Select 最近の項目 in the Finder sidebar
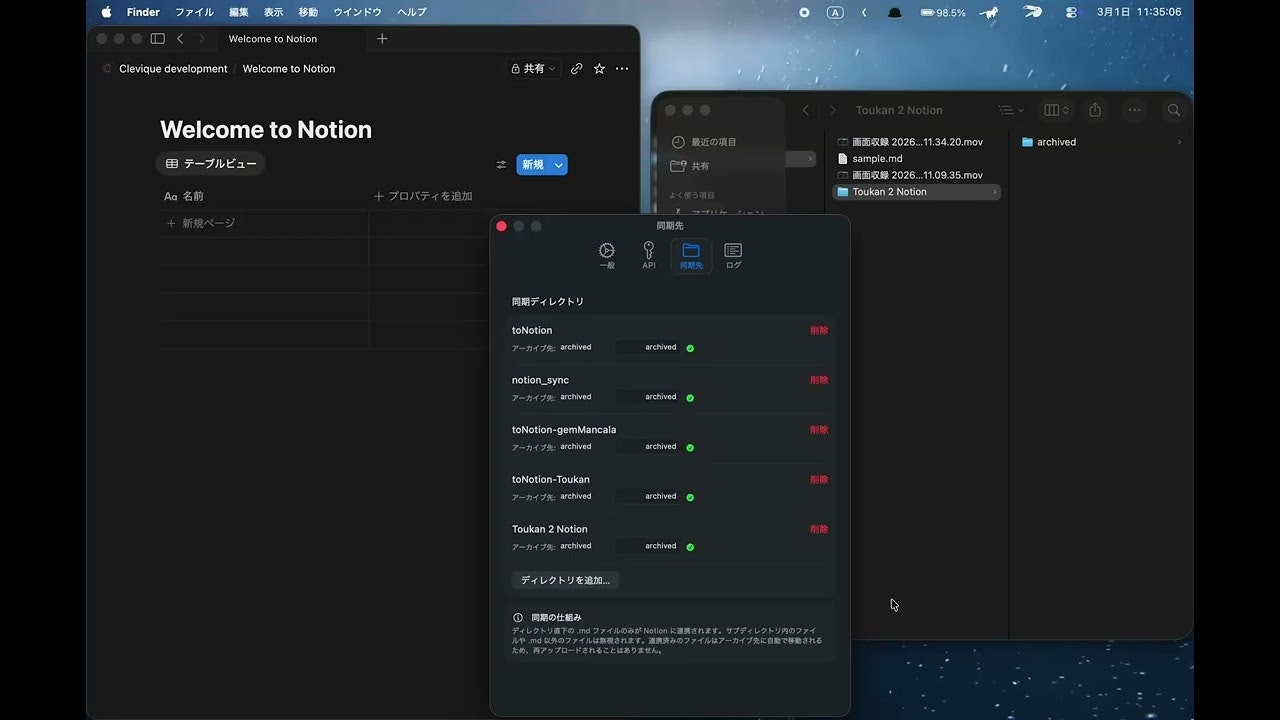Image resolution: width=1280 pixels, height=720 pixels. click(704, 142)
